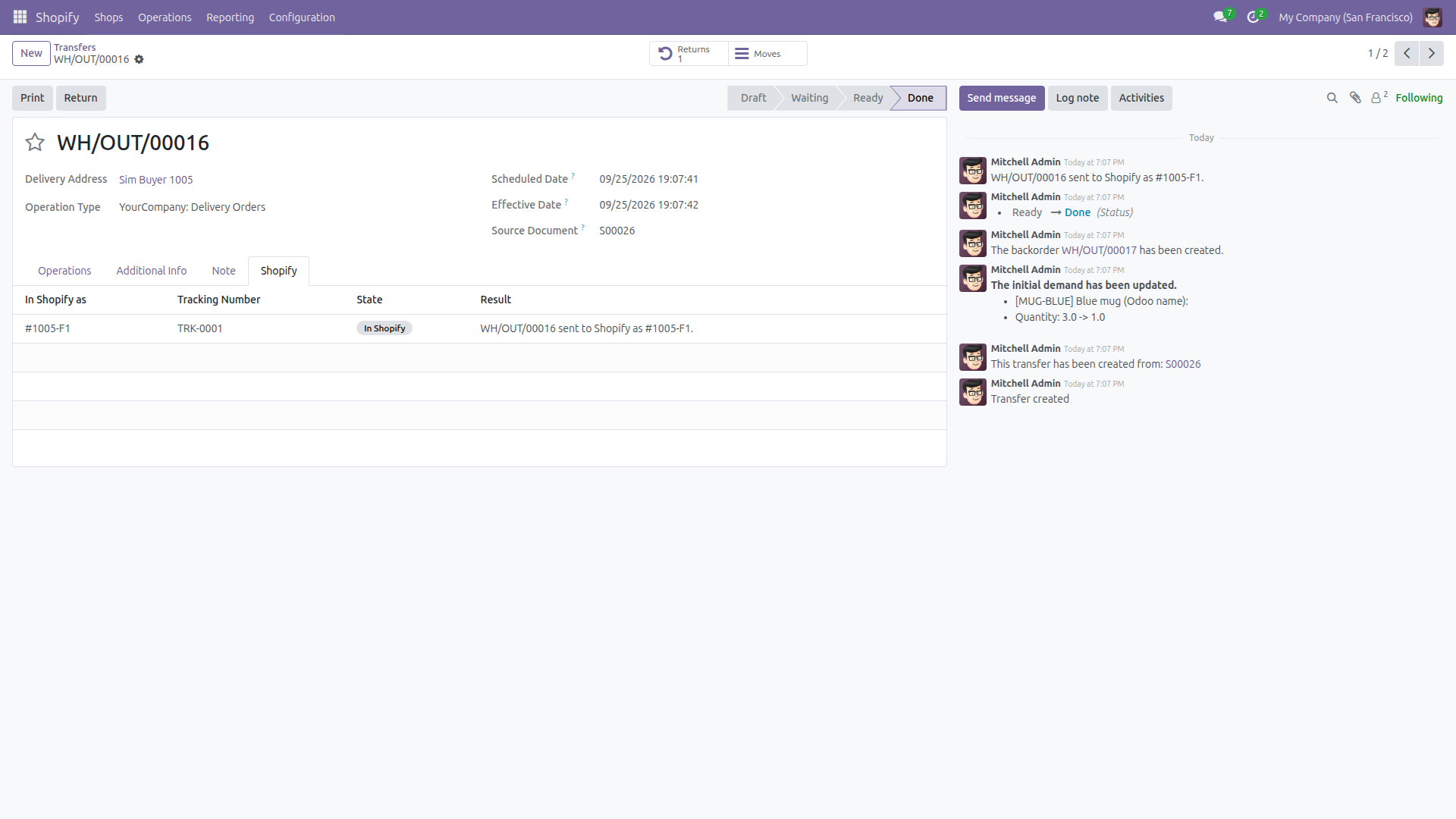Sort by In Shopify as column
Screen dimensions: 1456x819
pyautogui.click(x=55, y=300)
